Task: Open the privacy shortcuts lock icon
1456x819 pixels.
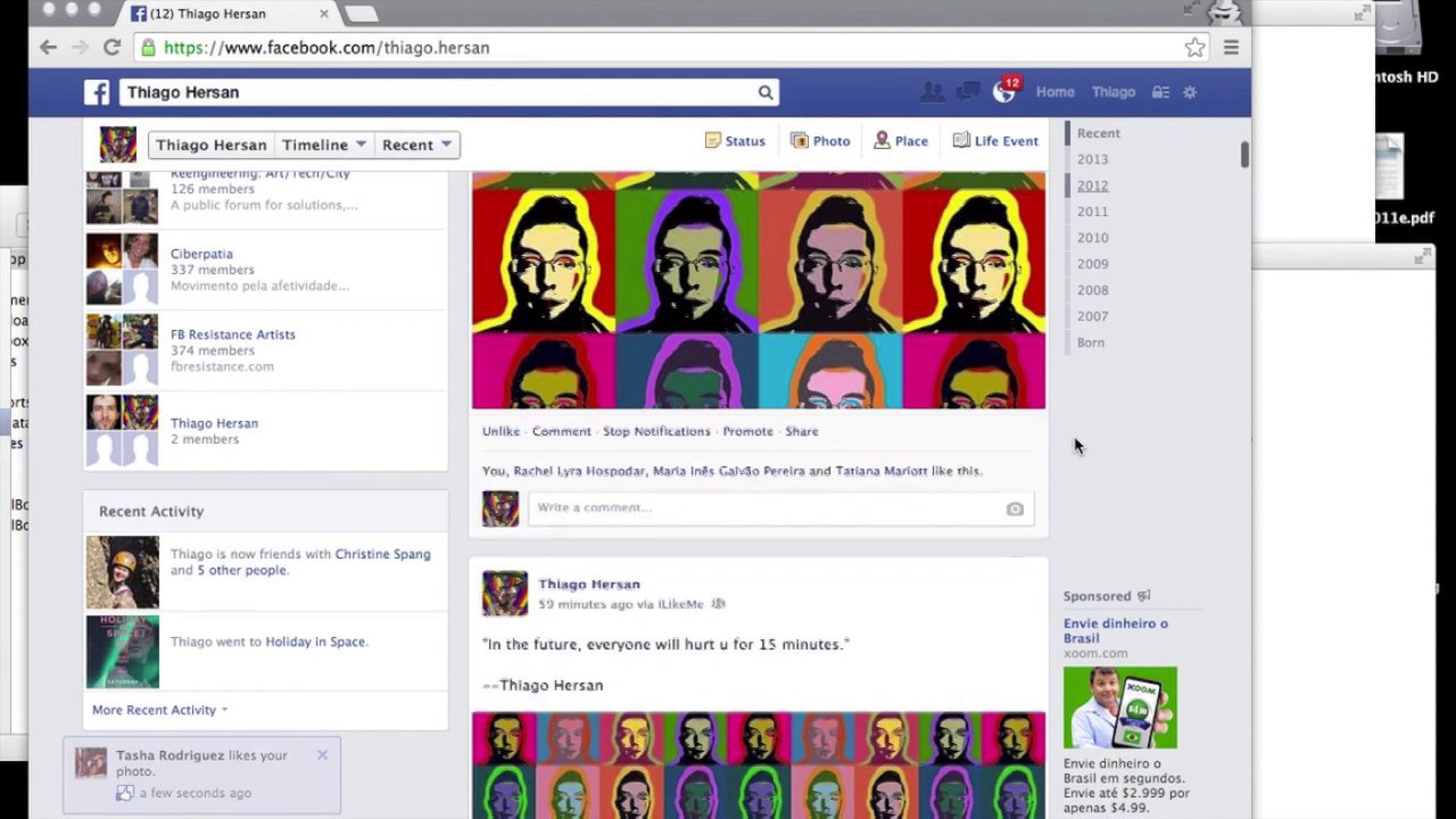Action: 1160,92
